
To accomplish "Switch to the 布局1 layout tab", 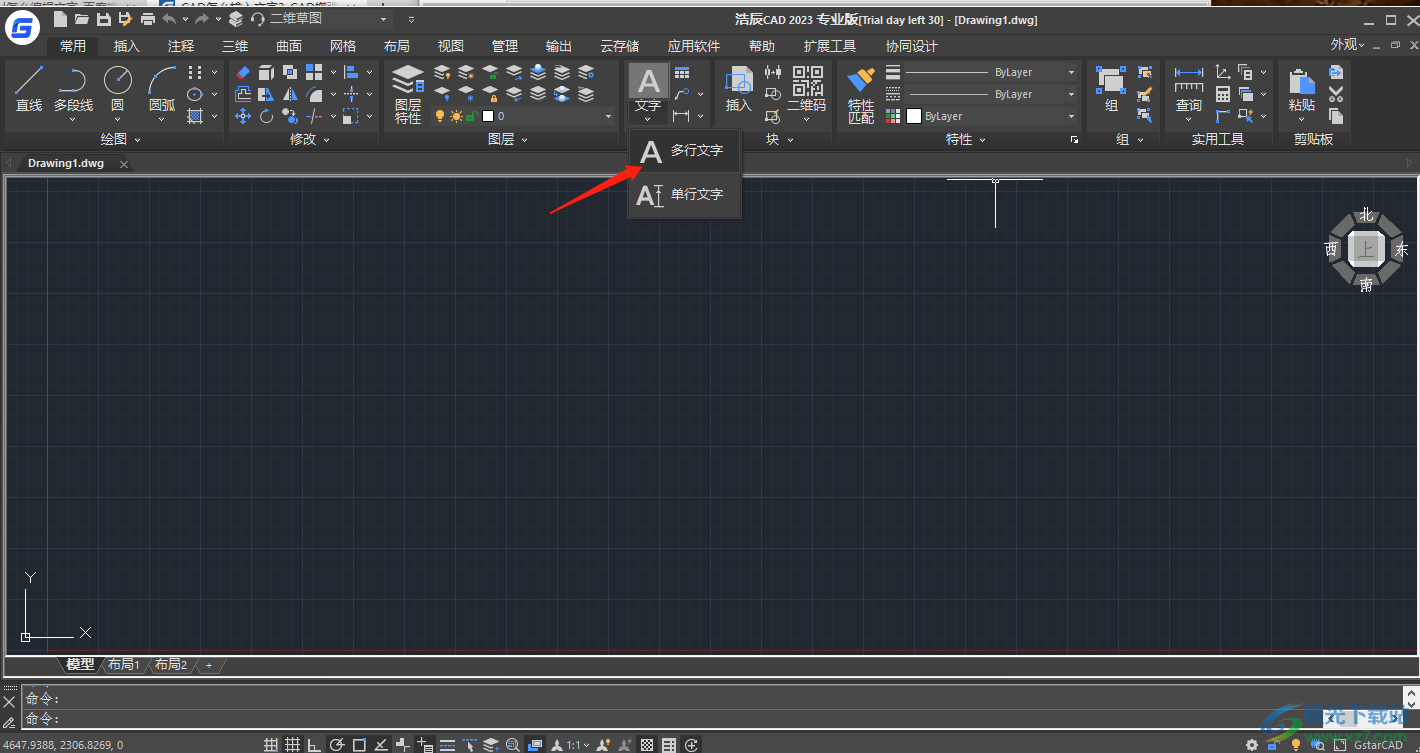I will [124, 664].
